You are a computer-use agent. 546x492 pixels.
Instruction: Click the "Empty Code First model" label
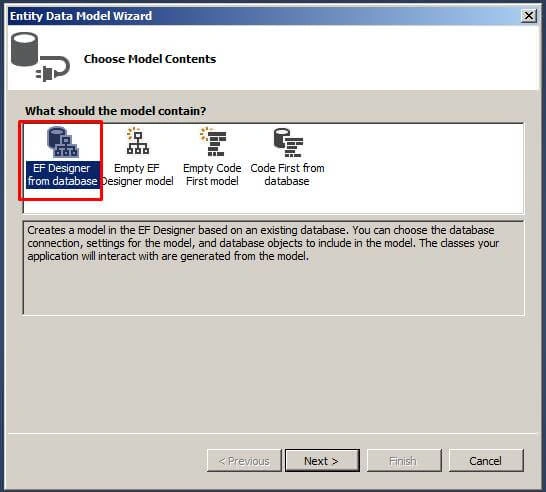(x=212, y=174)
